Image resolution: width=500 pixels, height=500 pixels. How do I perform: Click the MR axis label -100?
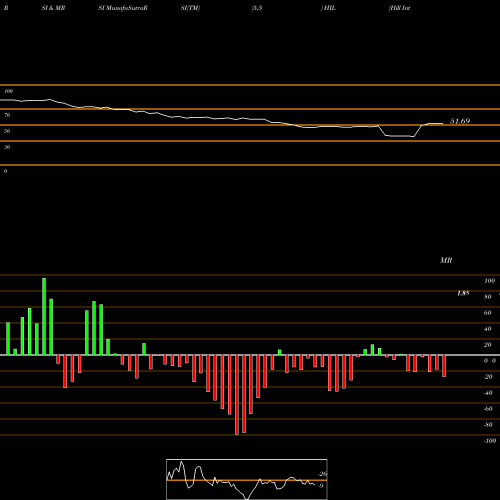point(490,441)
